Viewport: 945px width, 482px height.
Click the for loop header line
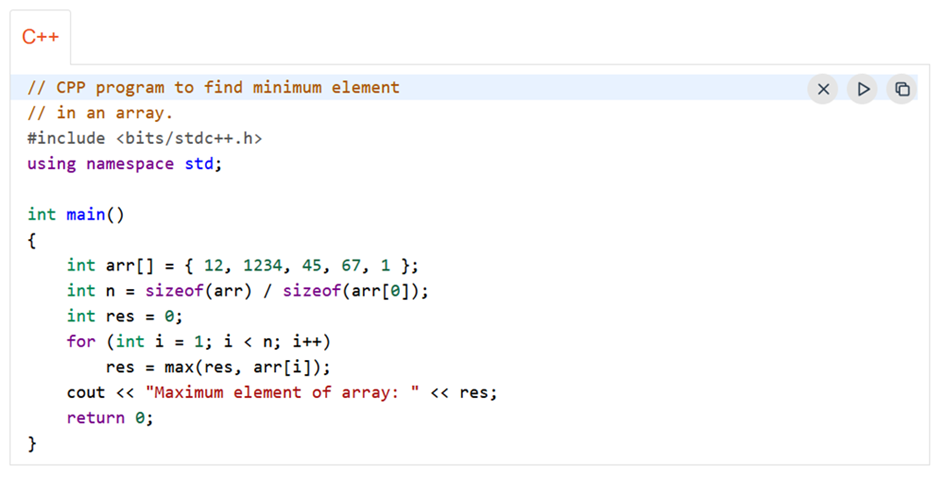click(x=198, y=342)
